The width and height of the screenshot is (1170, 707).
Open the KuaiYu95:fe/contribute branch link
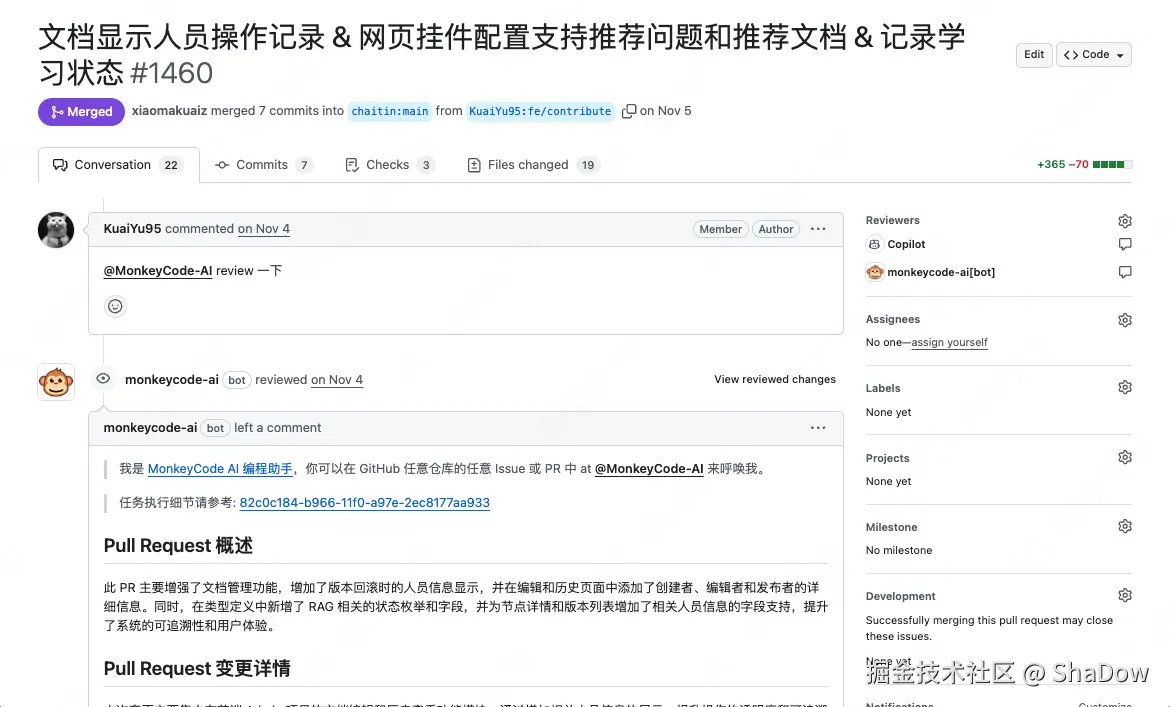pos(540,111)
